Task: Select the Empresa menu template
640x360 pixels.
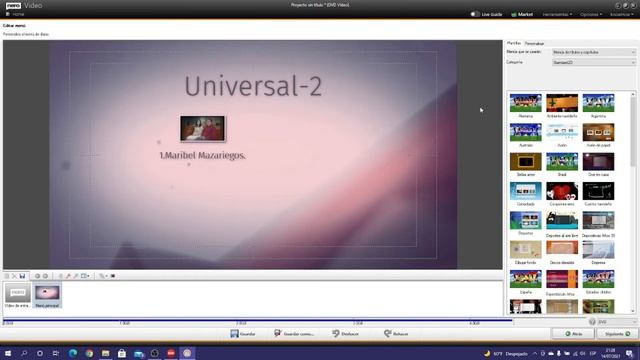Action: pyautogui.click(x=598, y=253)
